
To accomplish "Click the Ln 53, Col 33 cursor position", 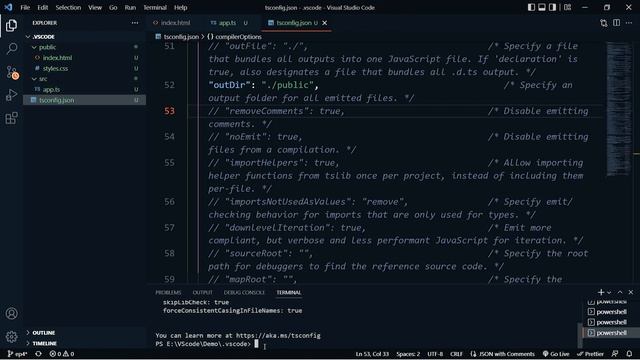I will point(372,354).
